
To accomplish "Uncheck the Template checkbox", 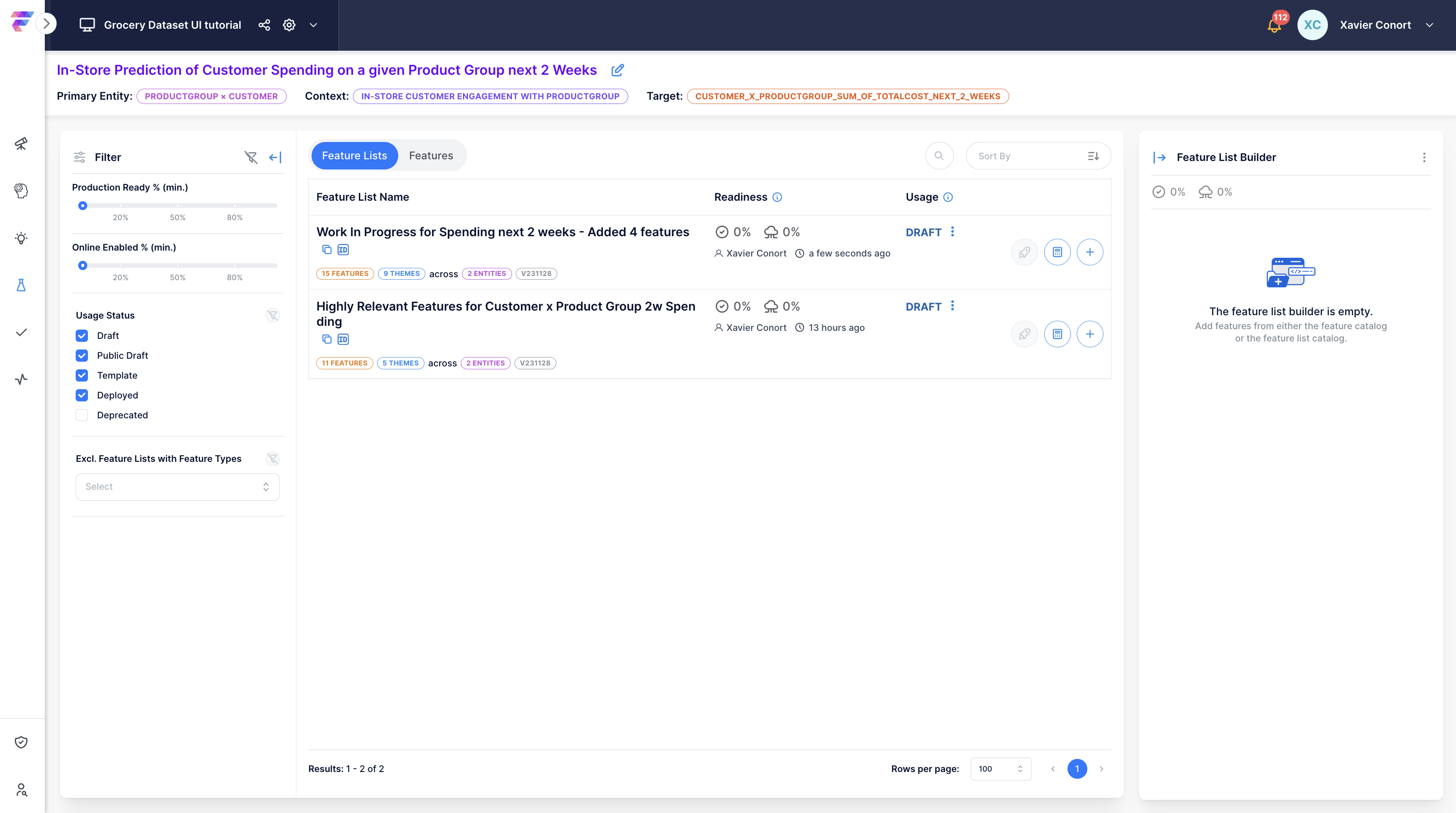I will click(x=82, y=375).
